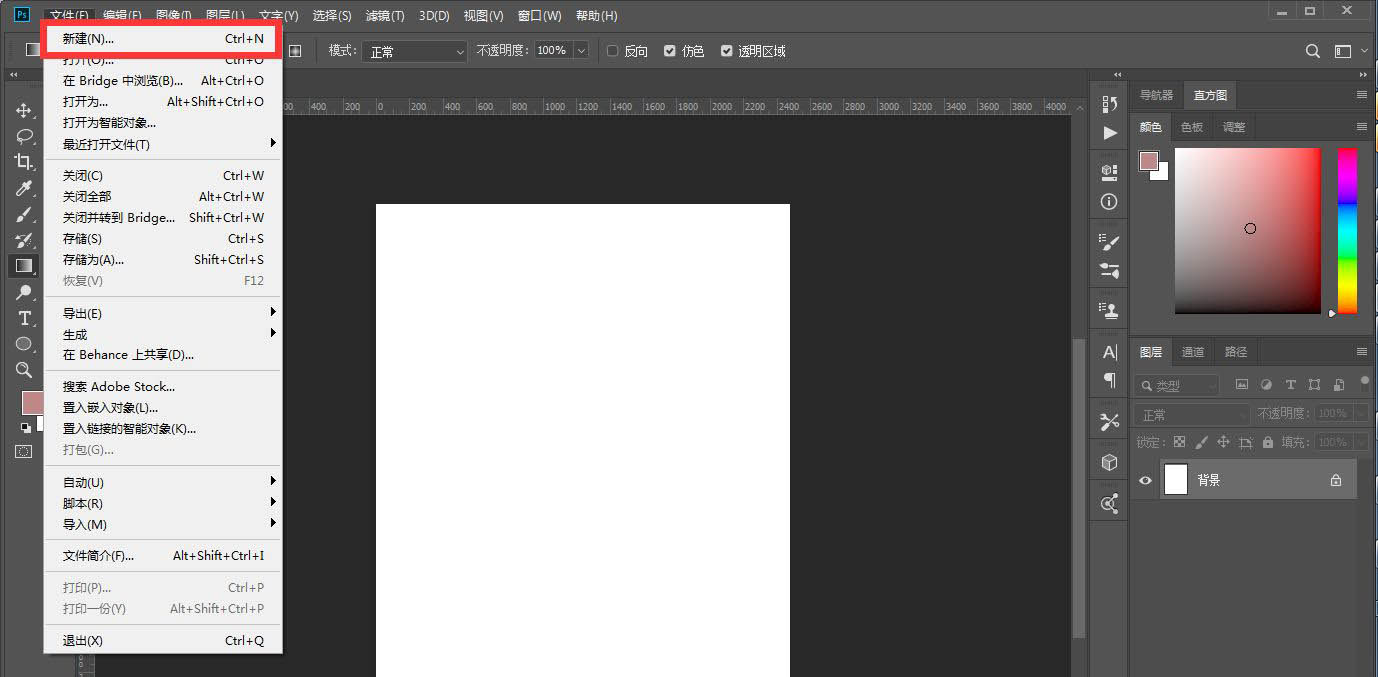Viewport: 1378px width, 677px height.
Task: Open the 滤镜(T) menu
Action: 385,16
